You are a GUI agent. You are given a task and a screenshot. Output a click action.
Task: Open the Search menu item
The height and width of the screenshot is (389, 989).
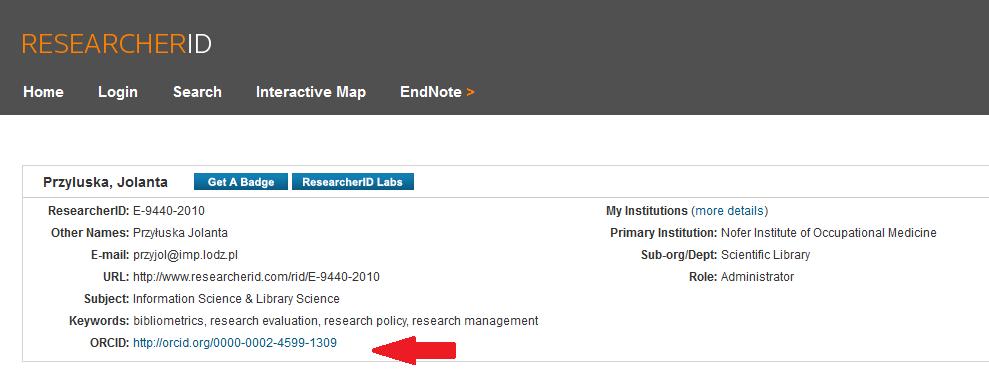pos(197,92)
